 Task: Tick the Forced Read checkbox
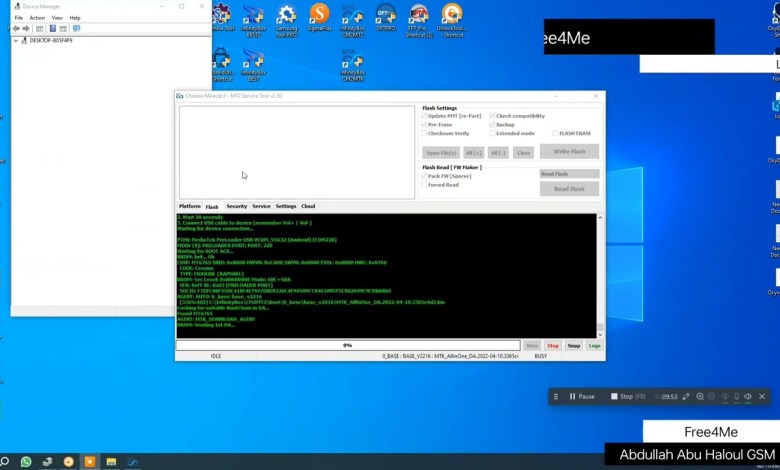tap(425, 184)
